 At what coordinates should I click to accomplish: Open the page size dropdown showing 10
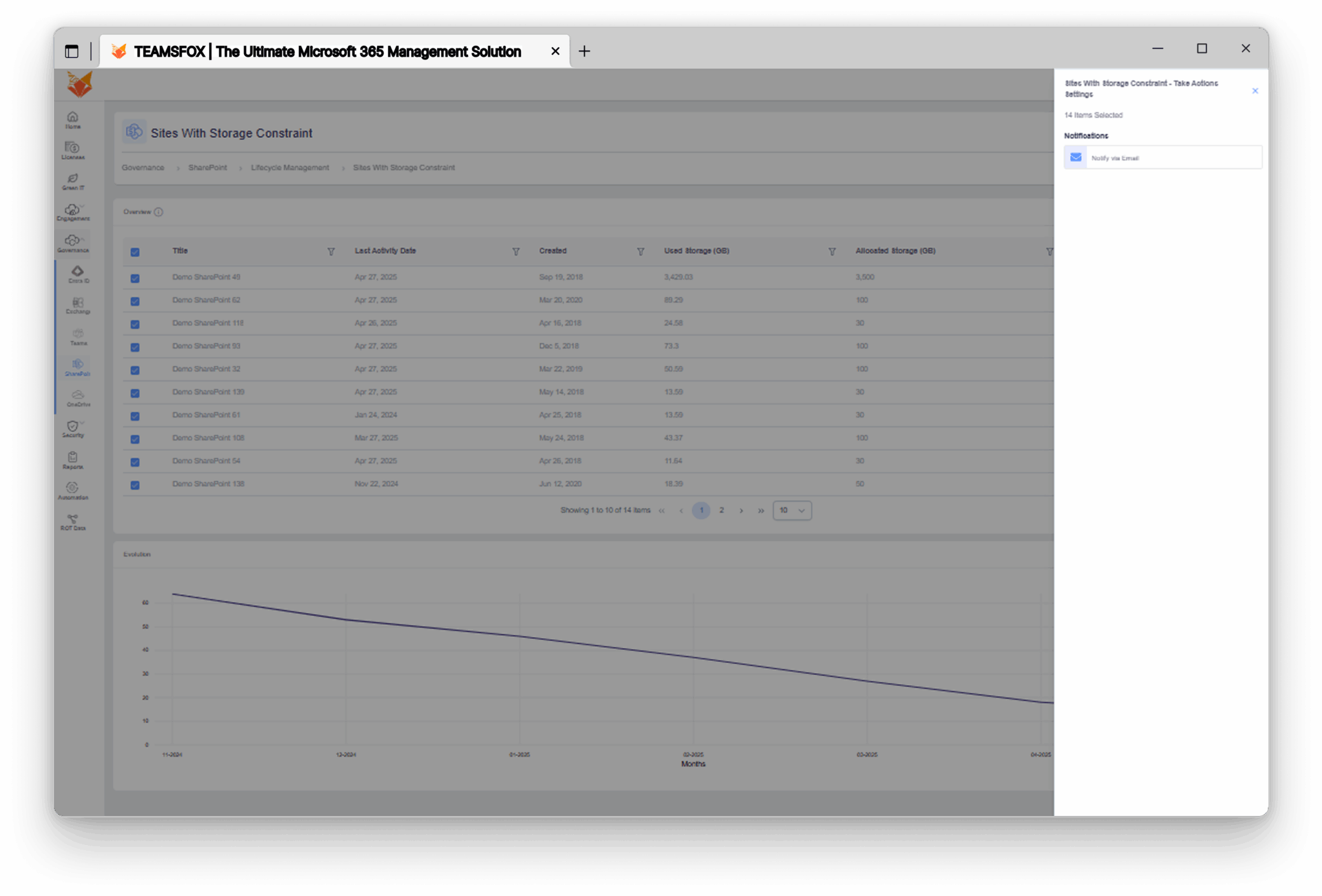click(x=792, y=510)
